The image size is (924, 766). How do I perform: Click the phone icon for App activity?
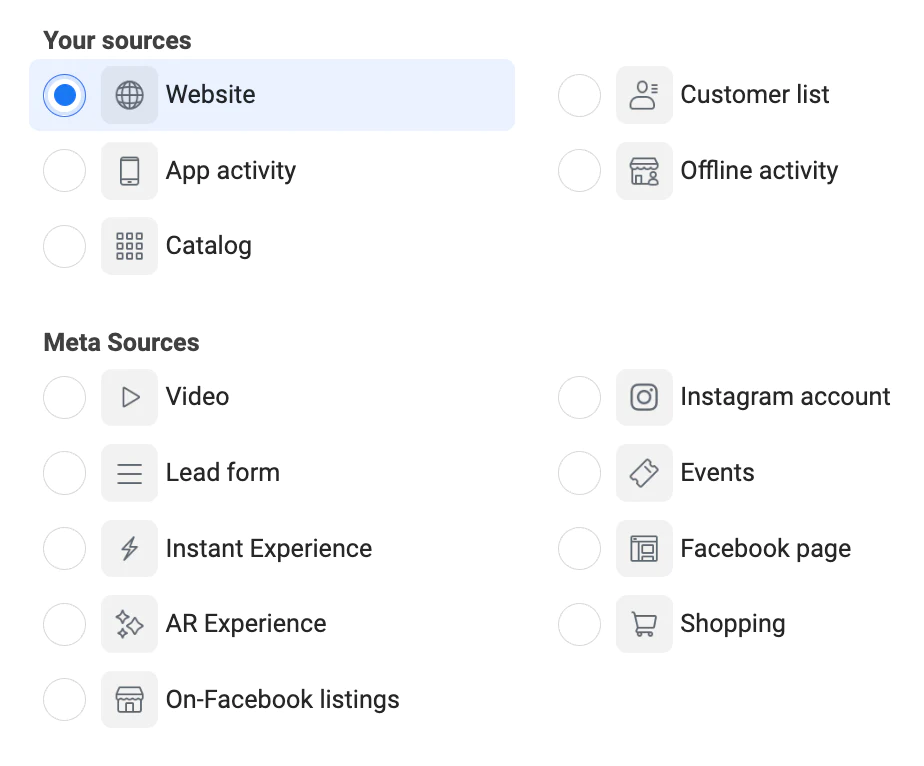(x=129, y=171)
